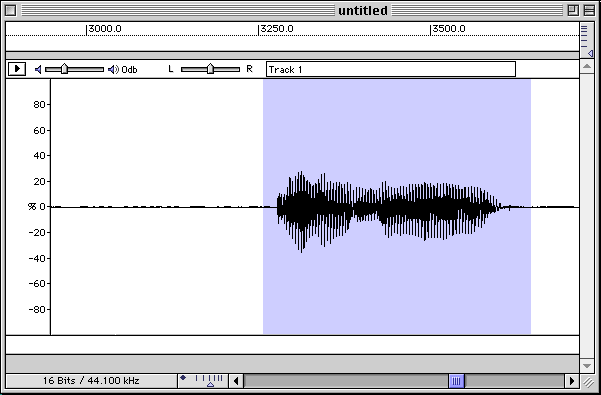Play Track 1 with the play button
601x395 pixels.
(x=17, y=69)
